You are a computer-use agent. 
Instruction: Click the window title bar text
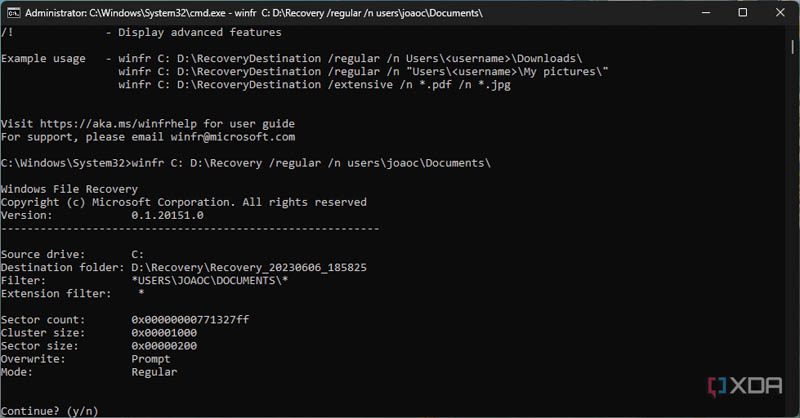254,13
